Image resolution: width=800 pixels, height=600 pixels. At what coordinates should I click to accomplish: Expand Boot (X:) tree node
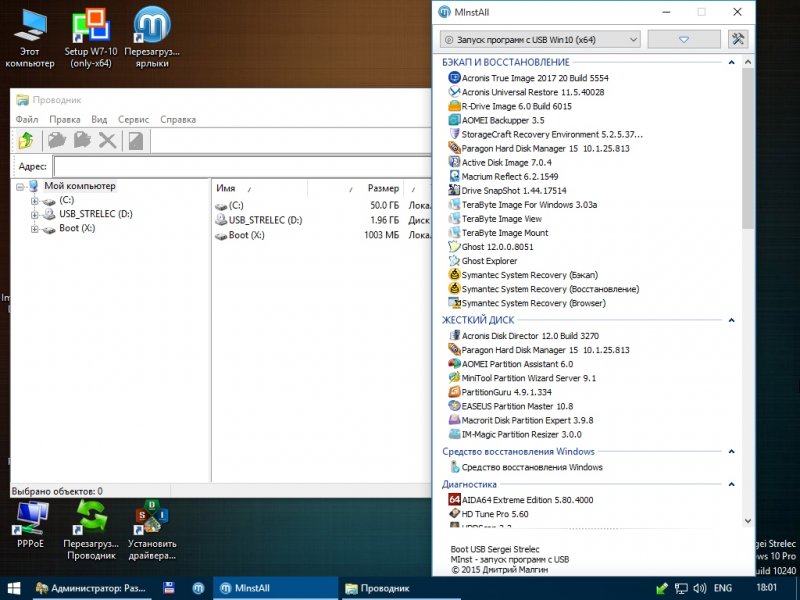point(34,229)
